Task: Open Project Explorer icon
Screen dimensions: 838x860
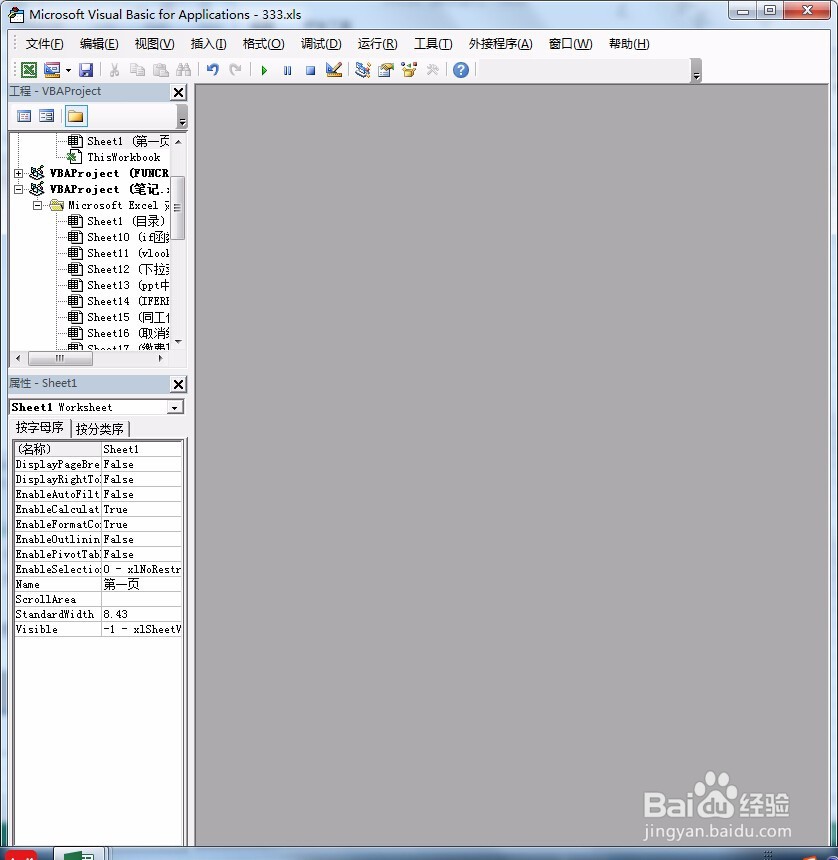Action: (x=363, y=70)
